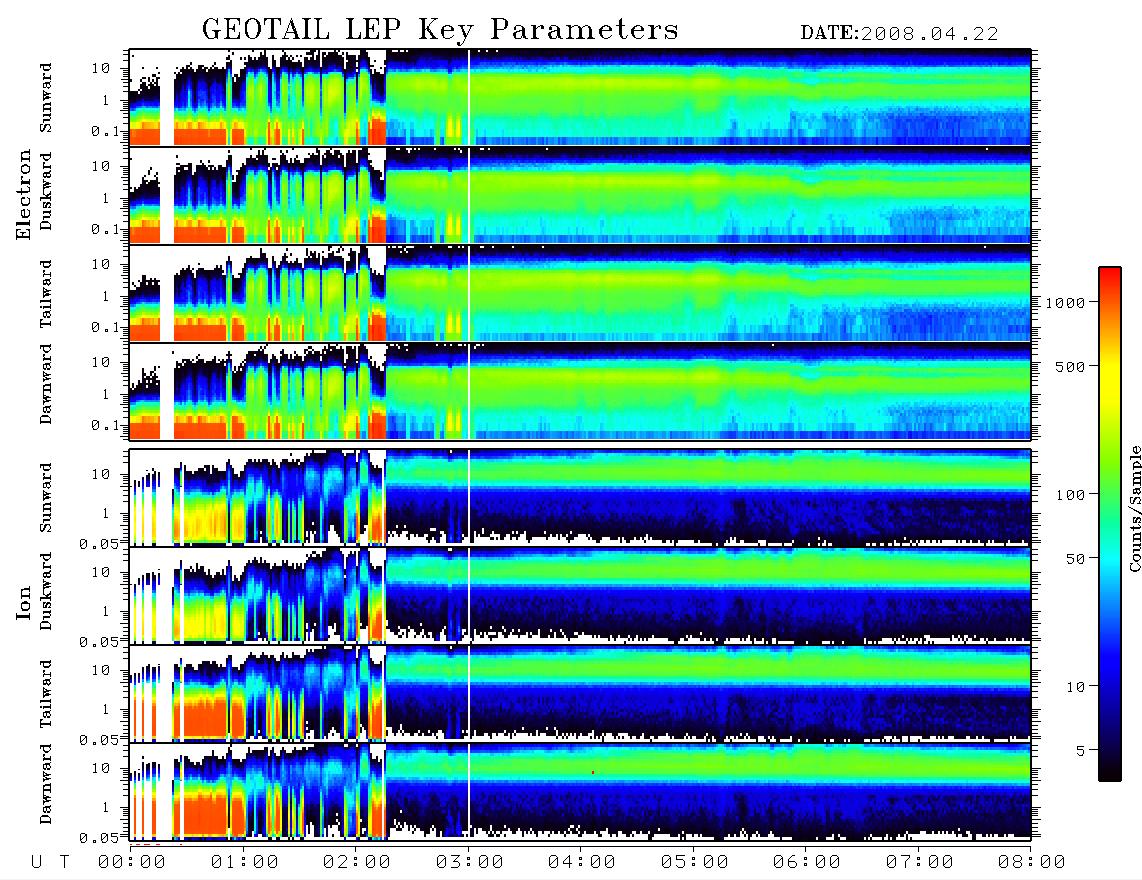Image resolution: width=1142 pixels, height=880 pixels.
Task: Click the Ion Sunward spectrogram panel
Action: [x=580, y=497]
